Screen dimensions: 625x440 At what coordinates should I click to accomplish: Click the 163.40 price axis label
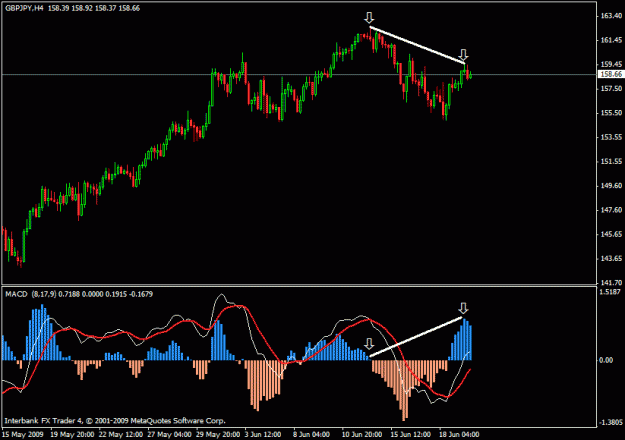click(x=611, y=16)
